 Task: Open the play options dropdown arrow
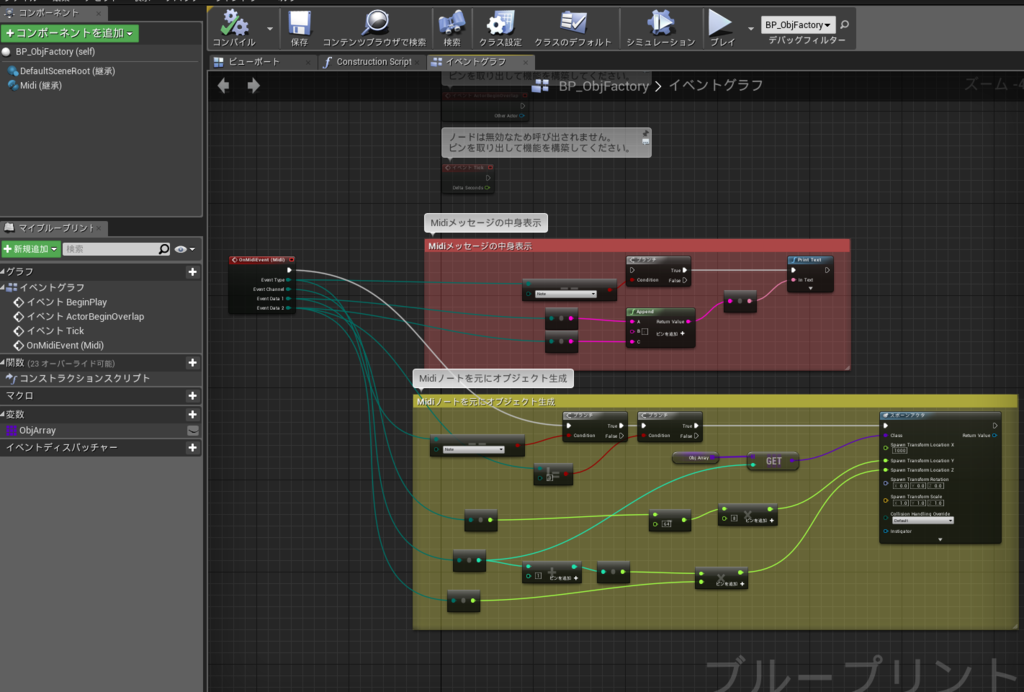point(750,28)
